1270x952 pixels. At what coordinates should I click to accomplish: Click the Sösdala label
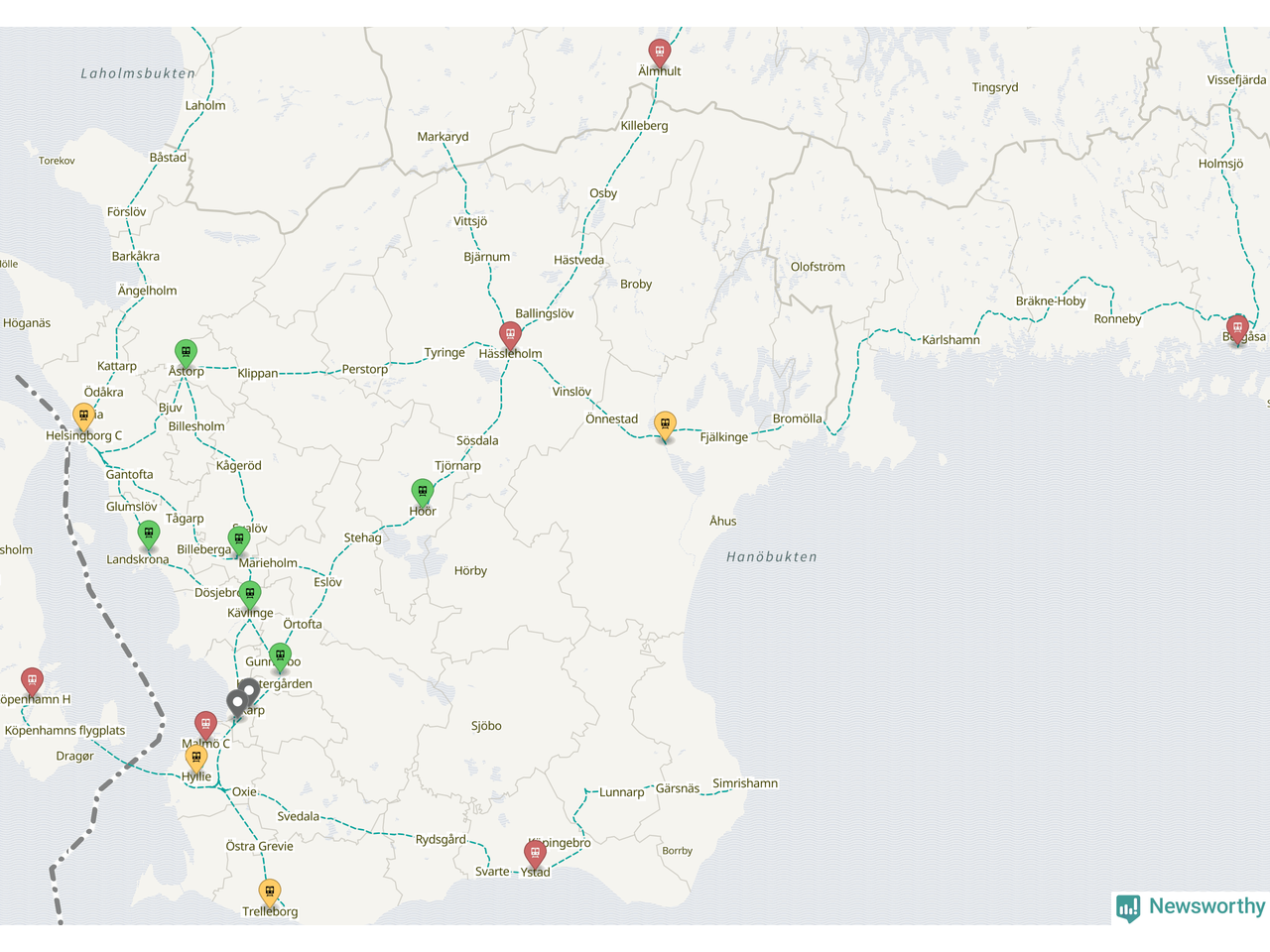point(477,440)
